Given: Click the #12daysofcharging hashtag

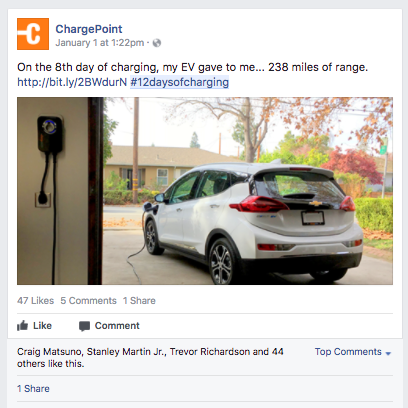Looking at the screenshot, I should click(179, 82).
